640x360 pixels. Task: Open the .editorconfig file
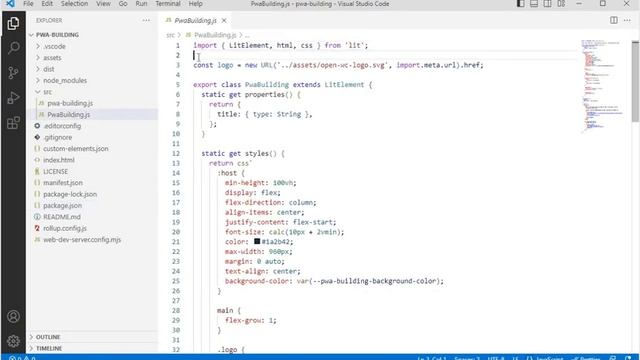tap(62, 126)
